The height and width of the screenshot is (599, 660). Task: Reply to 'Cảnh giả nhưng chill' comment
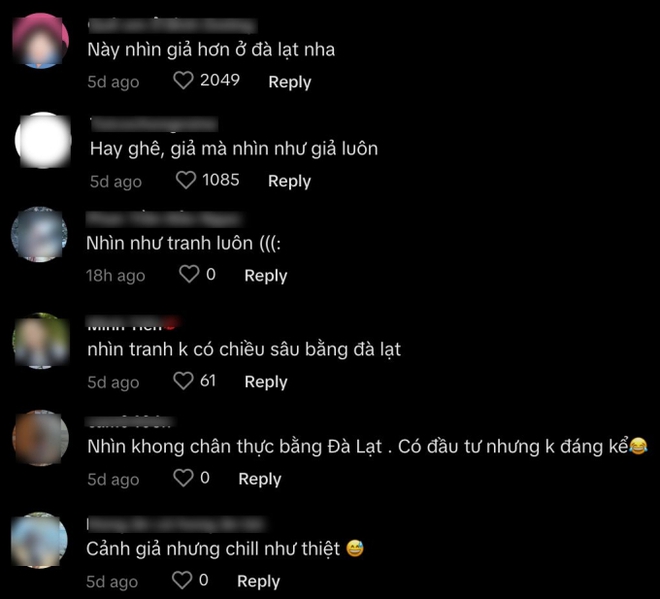coord(258,581)
